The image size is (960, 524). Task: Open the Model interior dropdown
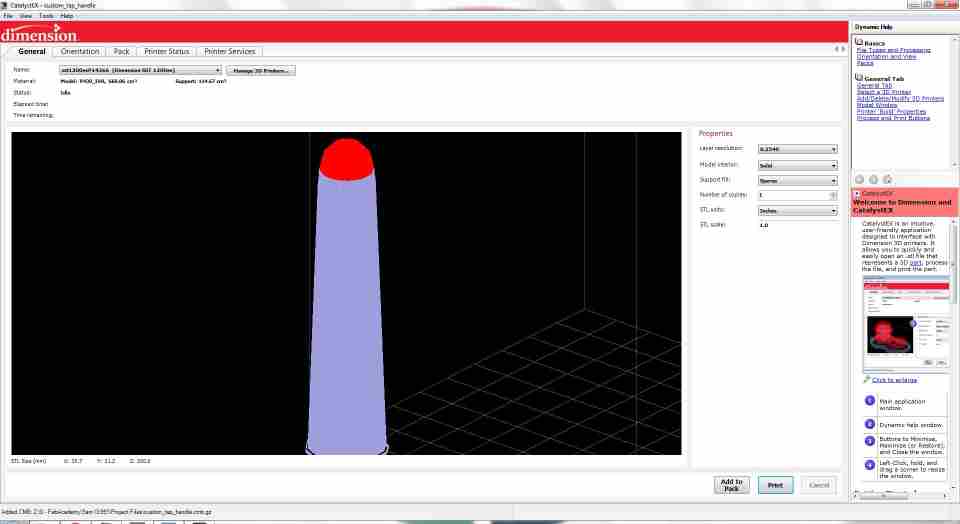pos(797,165)
